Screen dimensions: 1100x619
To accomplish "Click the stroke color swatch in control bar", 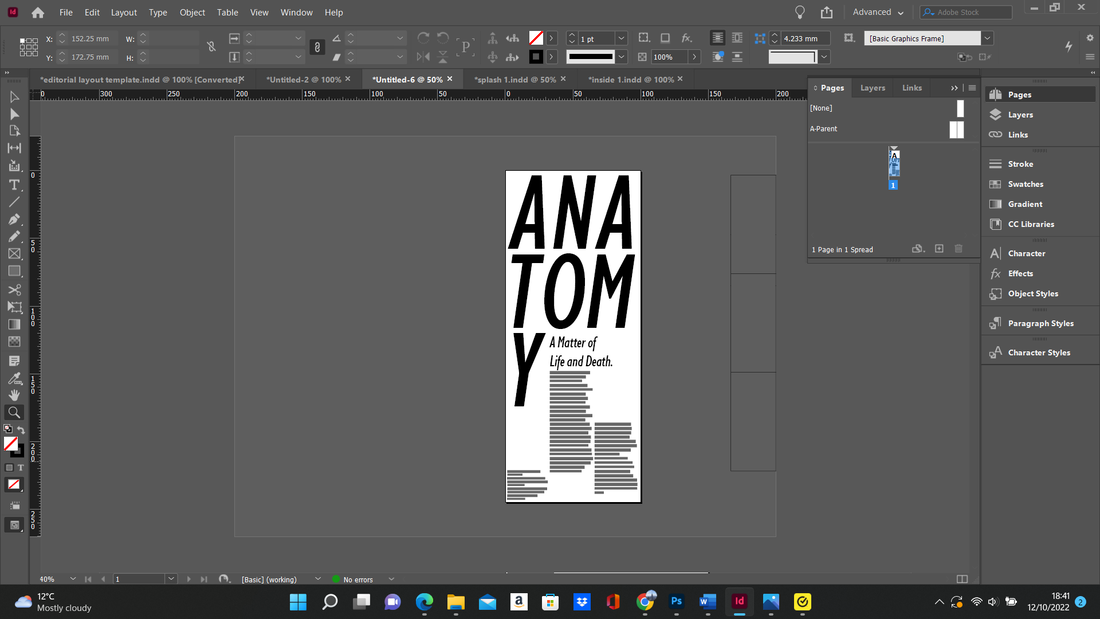I will (536, 57).
